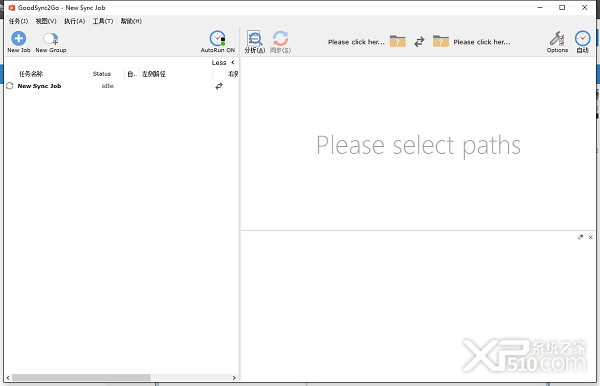Close the GoodSync2Go window
600x386 pixels.
tap(584, 8)
